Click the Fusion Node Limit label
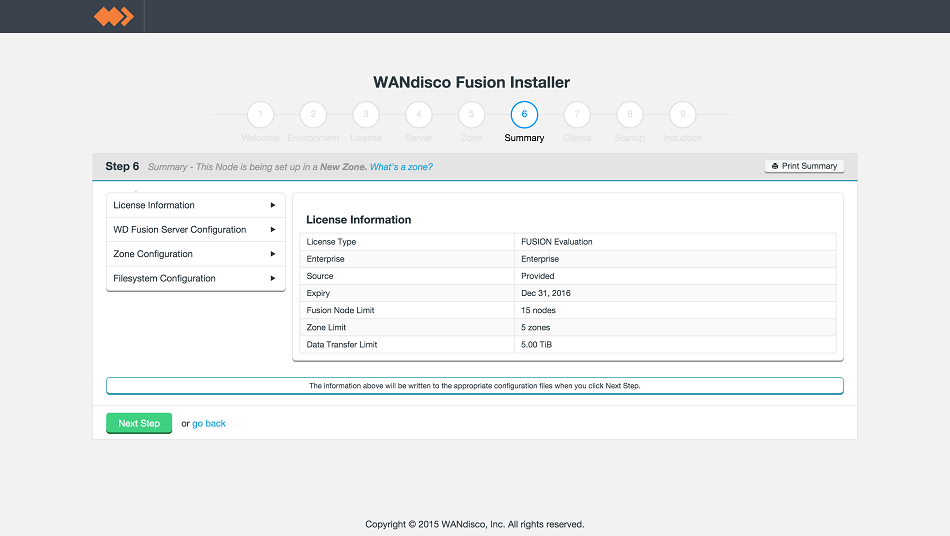 [x=340, y=310]
